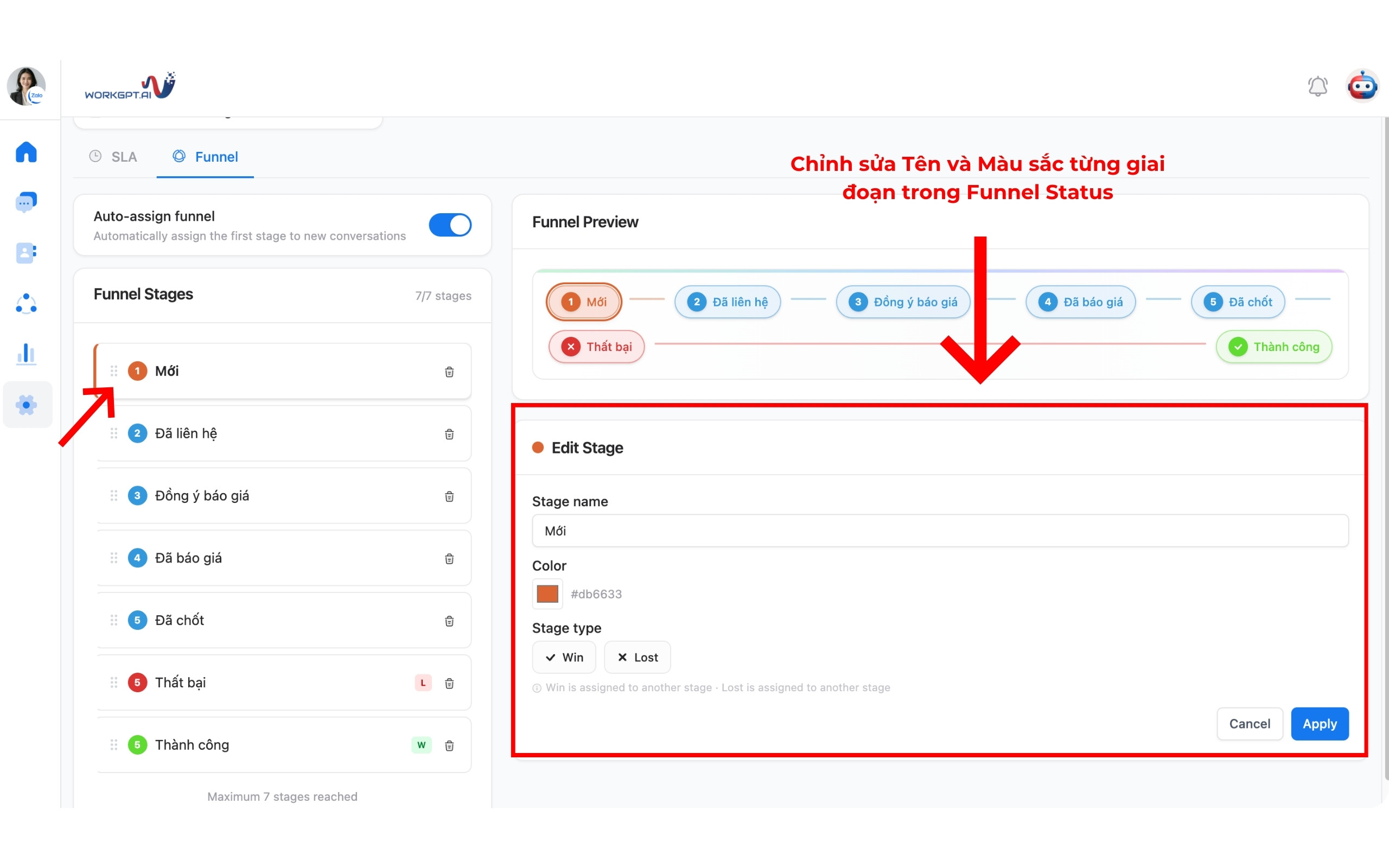Select Win stage type
Image resolution: width=1389 pixels, height=868 pixels.
click(x=564, y=658)
